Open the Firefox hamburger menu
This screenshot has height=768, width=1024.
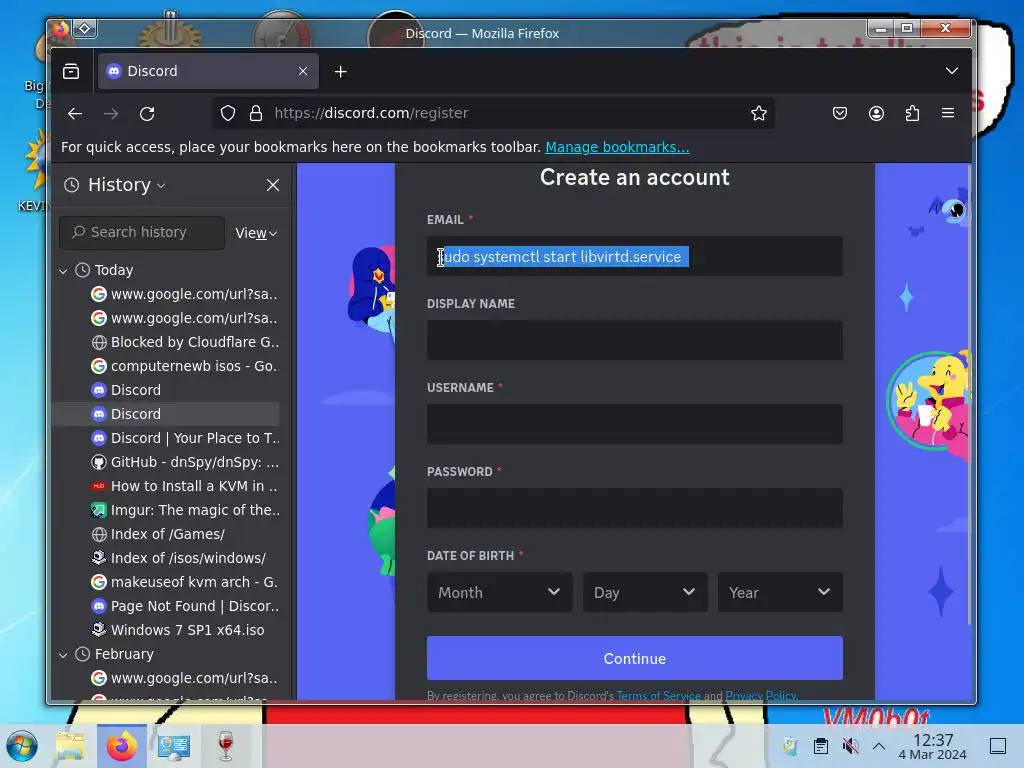948,114
